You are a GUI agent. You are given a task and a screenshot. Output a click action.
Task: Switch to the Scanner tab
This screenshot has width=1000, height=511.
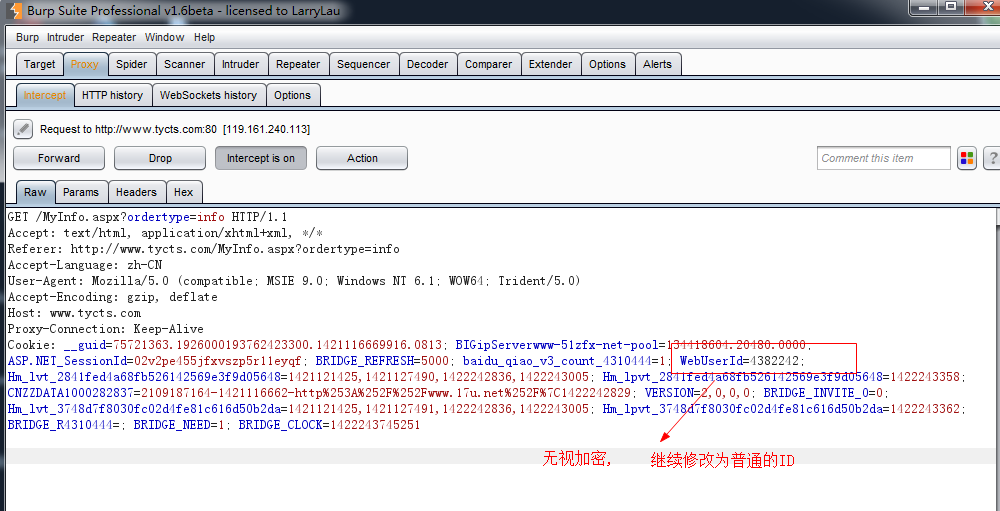[x=184, y=64]
